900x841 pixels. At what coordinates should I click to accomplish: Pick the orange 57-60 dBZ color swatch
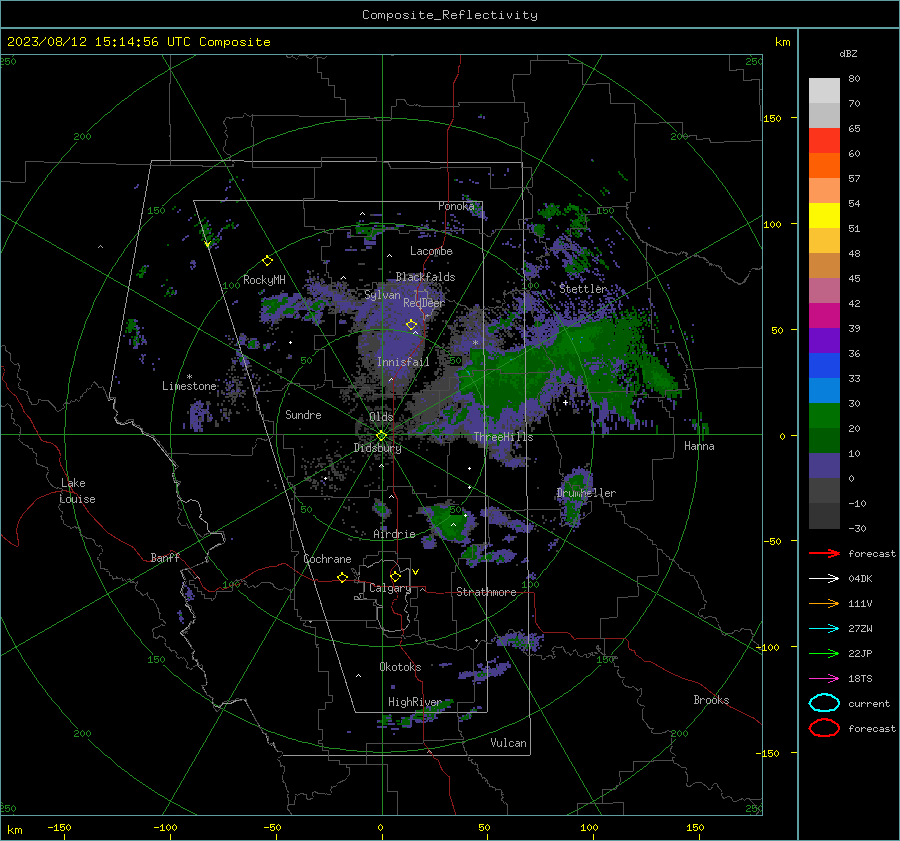(x=824, y=165)
